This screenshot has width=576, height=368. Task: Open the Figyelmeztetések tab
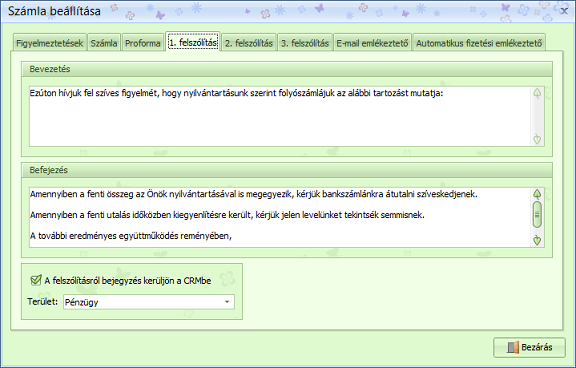point(50,43)
